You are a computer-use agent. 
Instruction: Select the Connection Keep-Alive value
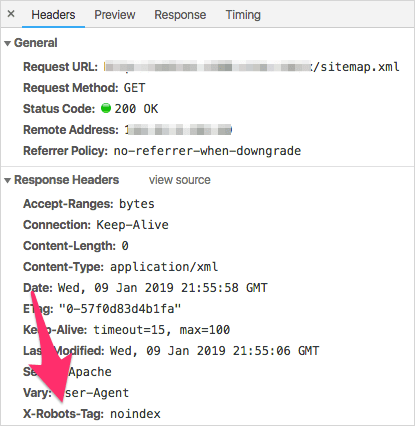132,225
